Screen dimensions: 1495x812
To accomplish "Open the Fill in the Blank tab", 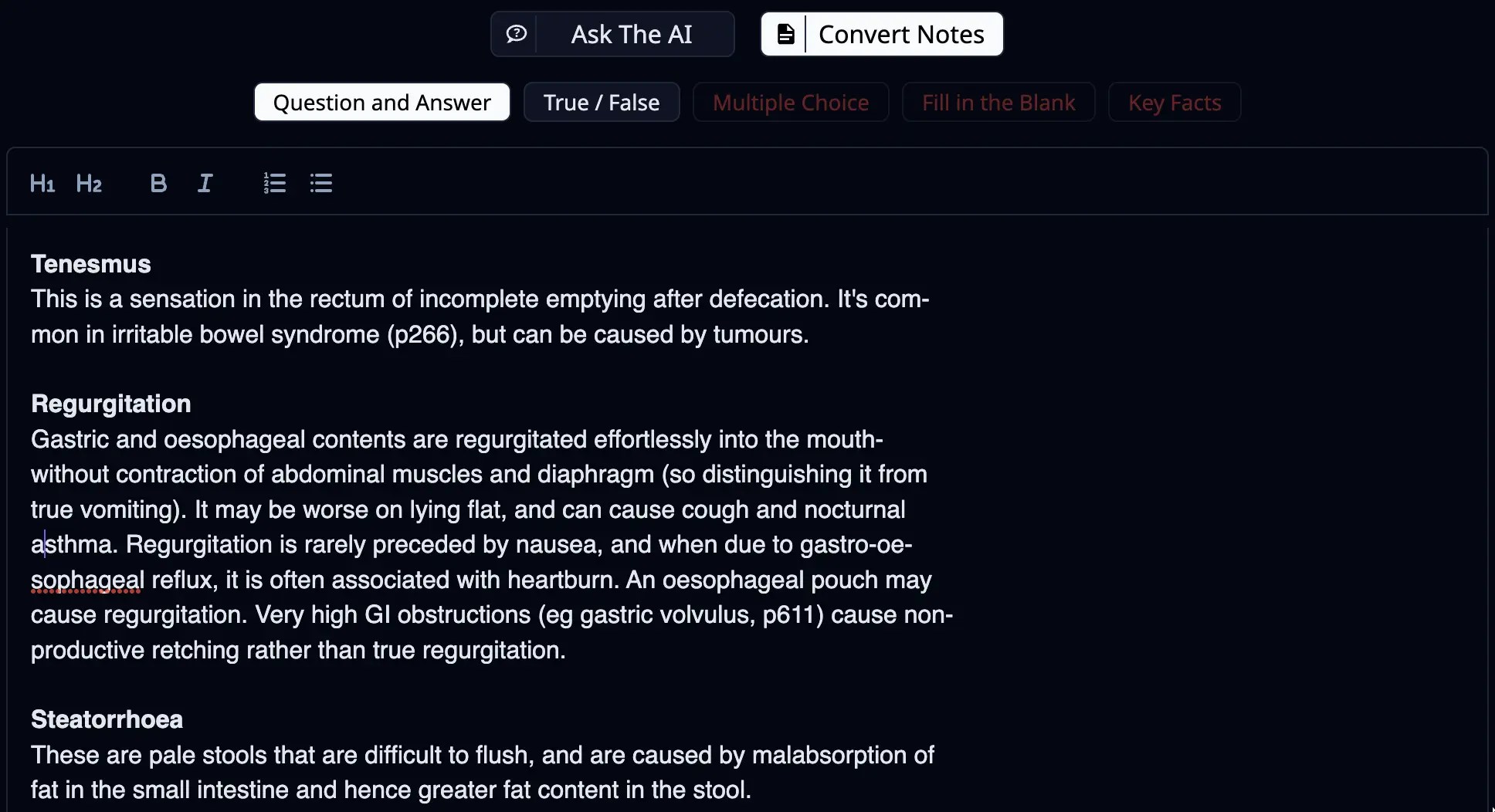I will 998,102.
